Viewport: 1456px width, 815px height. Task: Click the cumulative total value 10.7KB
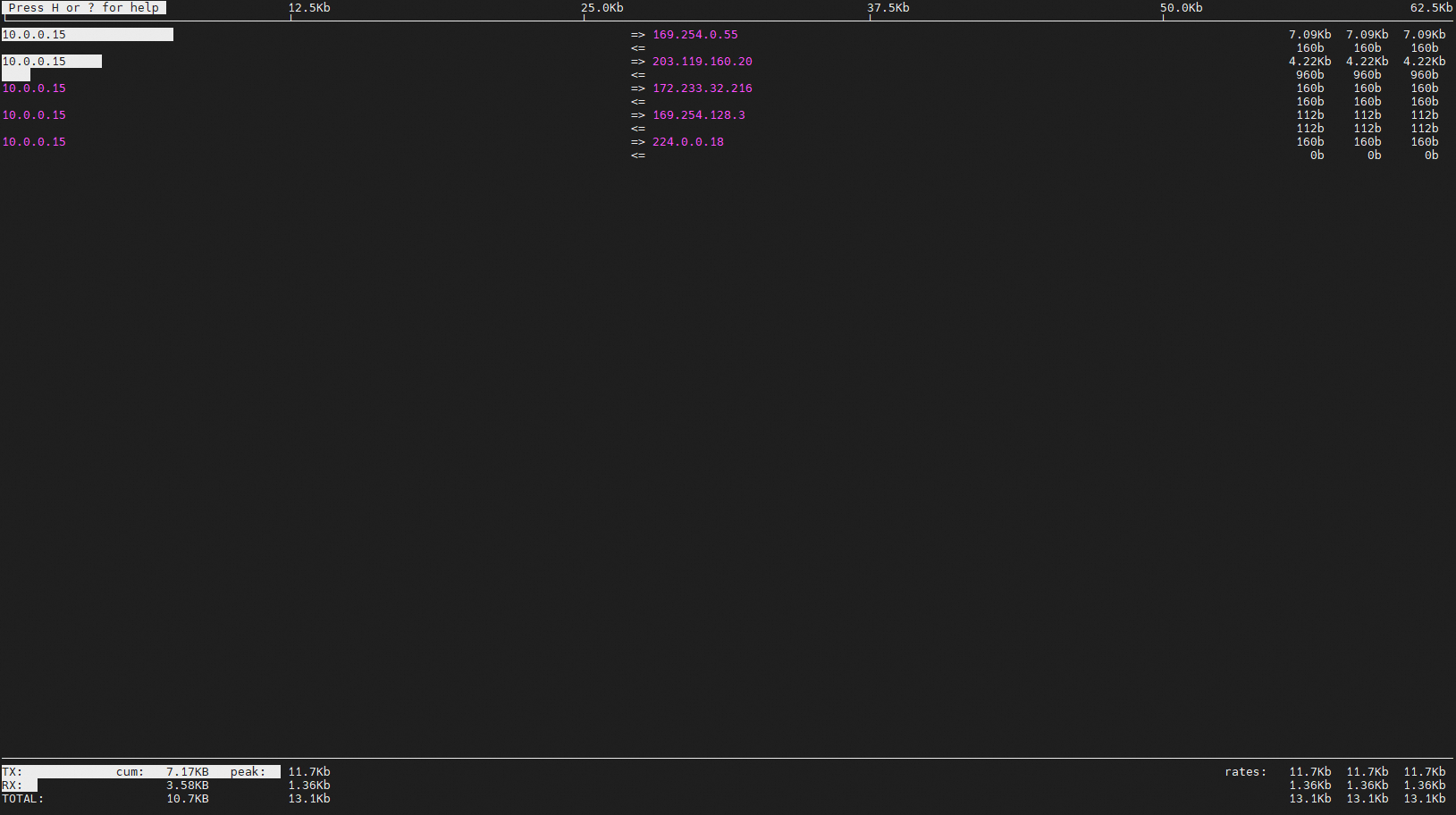tap(188, 799)
